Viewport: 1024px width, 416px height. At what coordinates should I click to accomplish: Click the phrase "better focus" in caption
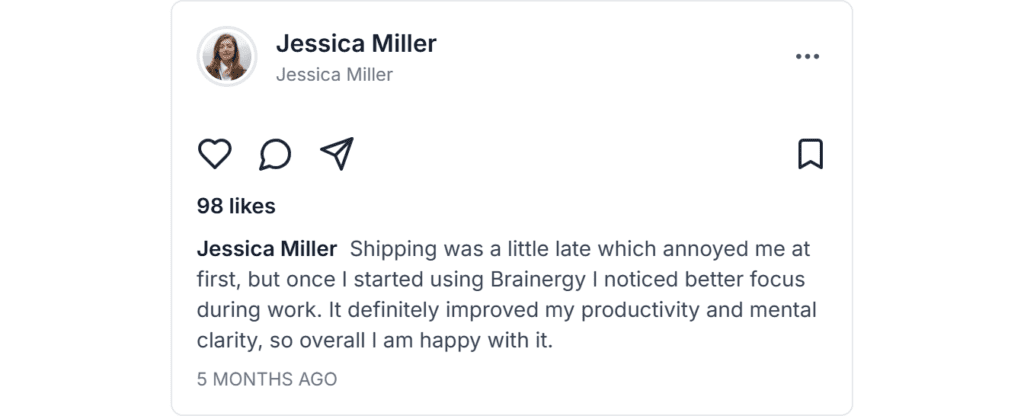749,280
